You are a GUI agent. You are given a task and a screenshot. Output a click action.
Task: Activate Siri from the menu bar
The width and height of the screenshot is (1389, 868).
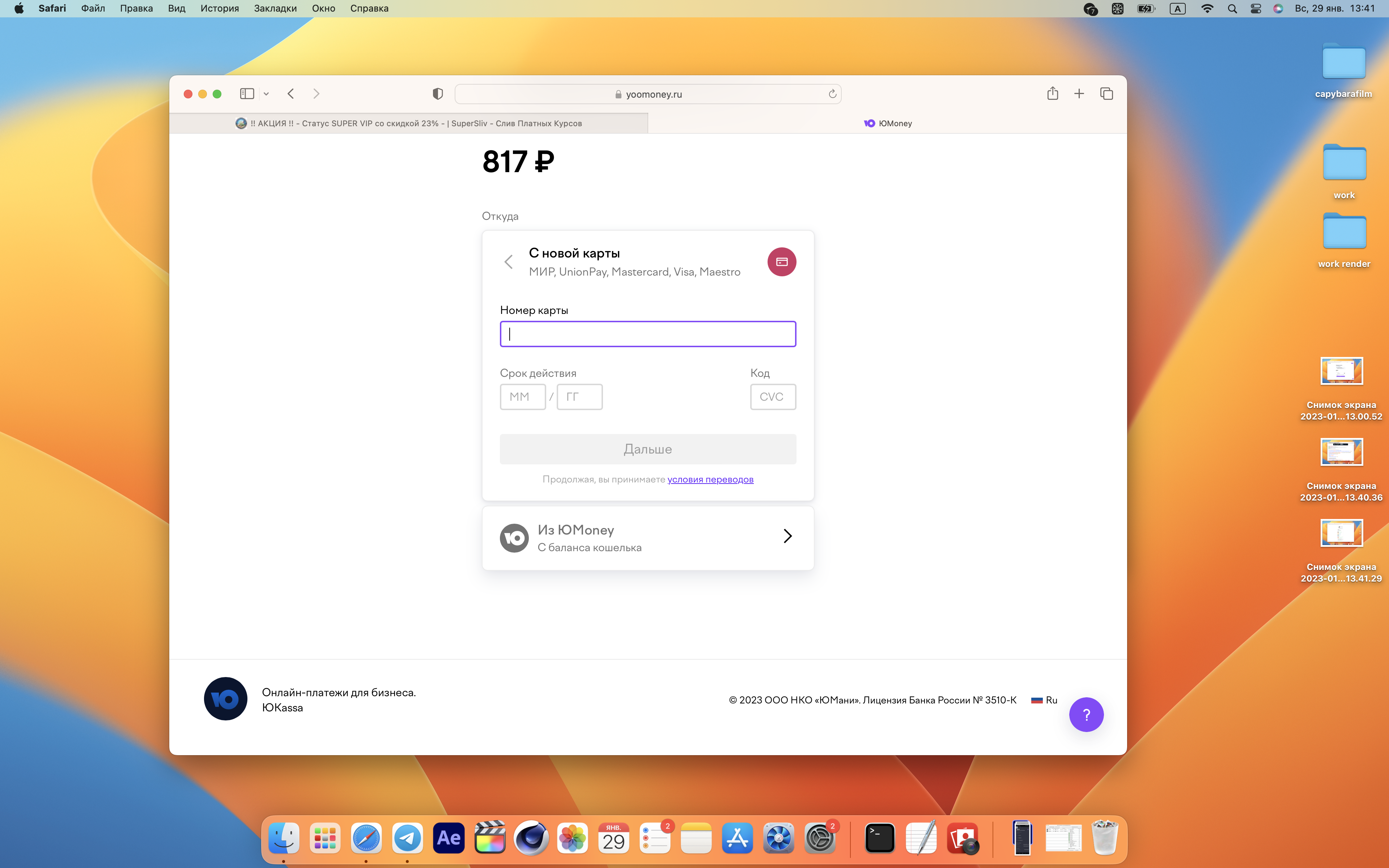pyautogui.click(x=1278, y=9)
